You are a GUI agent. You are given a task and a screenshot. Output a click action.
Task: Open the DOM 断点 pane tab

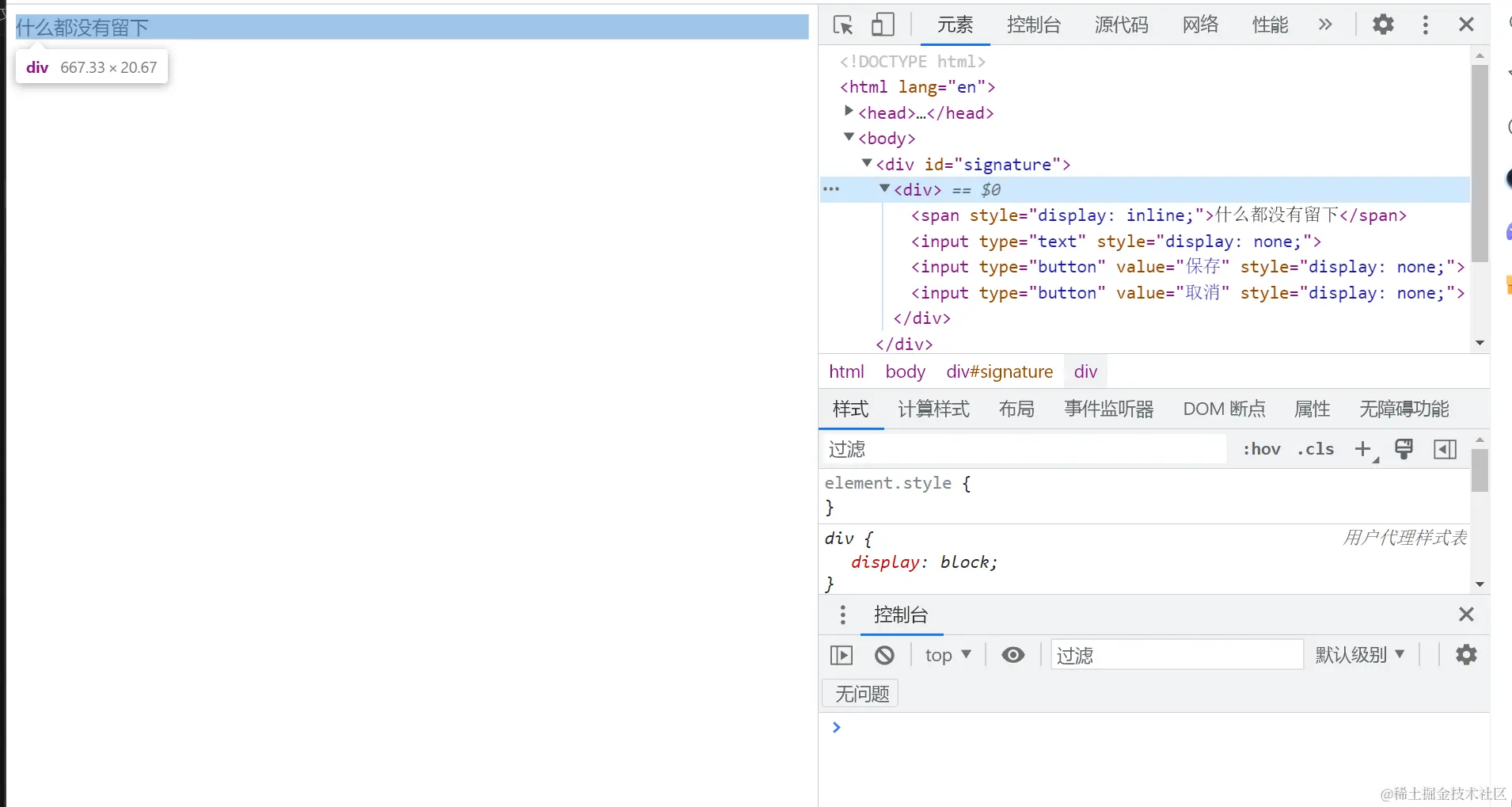pyautogui.click(x=1224, y=409)
